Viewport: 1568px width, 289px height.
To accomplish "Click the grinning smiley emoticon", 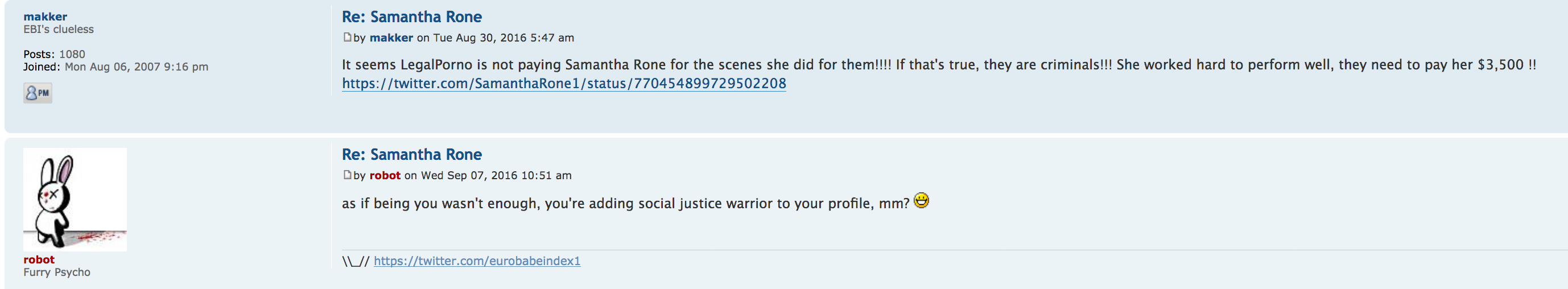I will 922,201.
